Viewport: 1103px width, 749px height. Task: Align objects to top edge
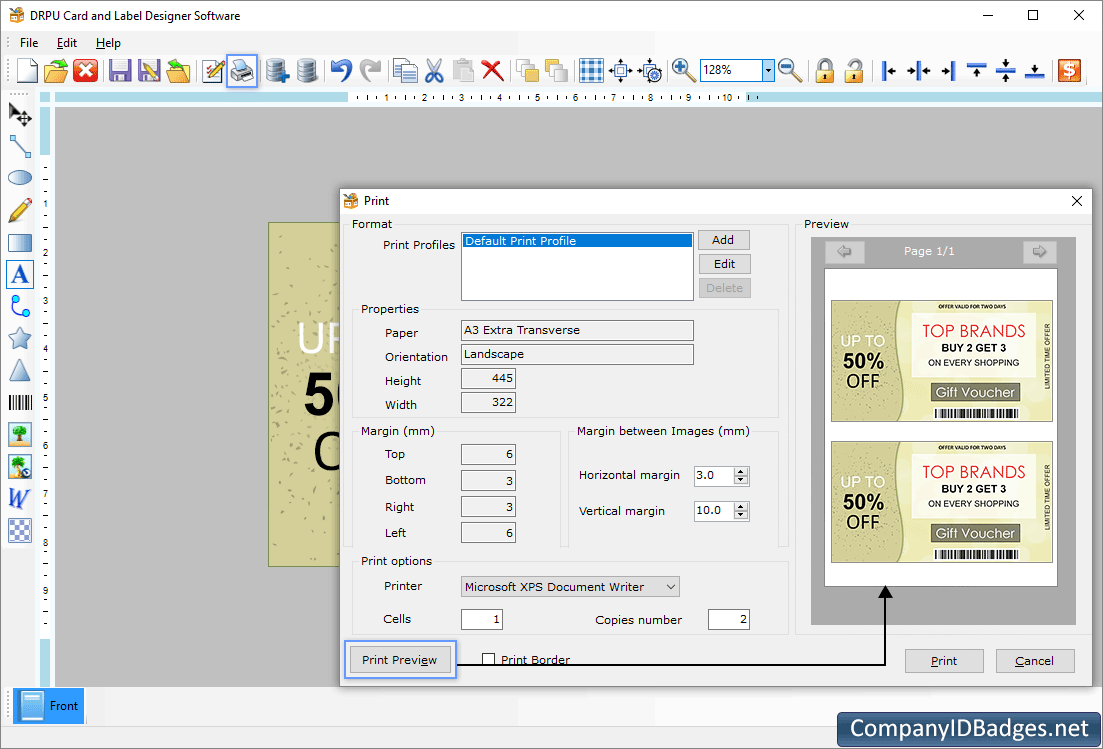click(976, 70)
